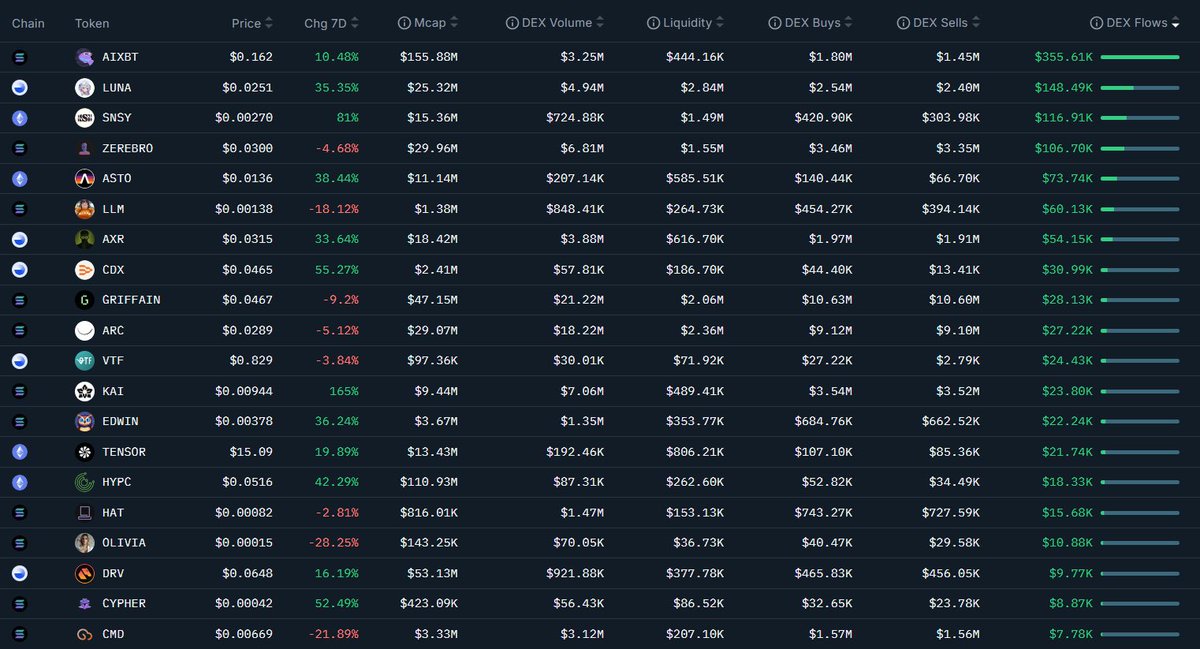Click the info icon beside DEX Flows header

point(1097,23)
